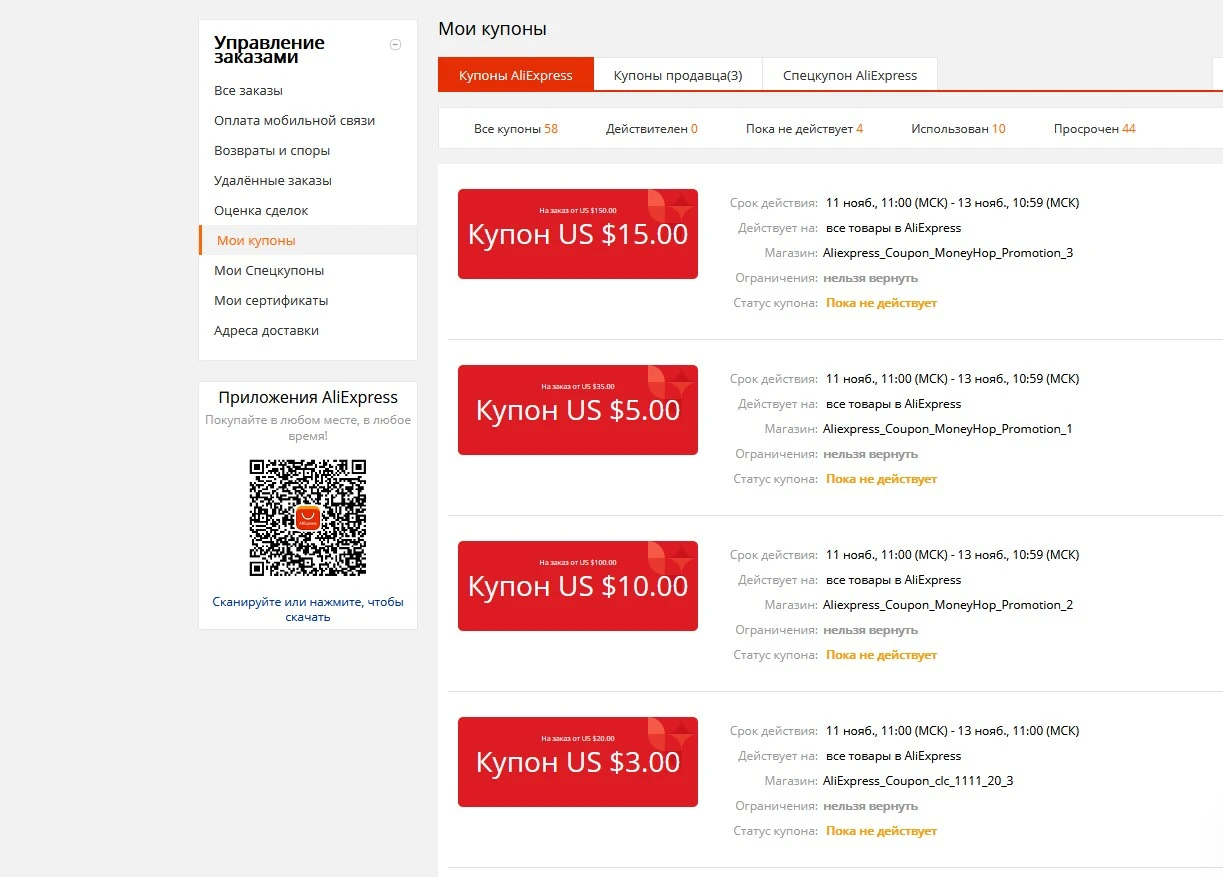Filter coupons by Действителен 0
This screenshot has width=1223, height=877.
pos(652,129)
